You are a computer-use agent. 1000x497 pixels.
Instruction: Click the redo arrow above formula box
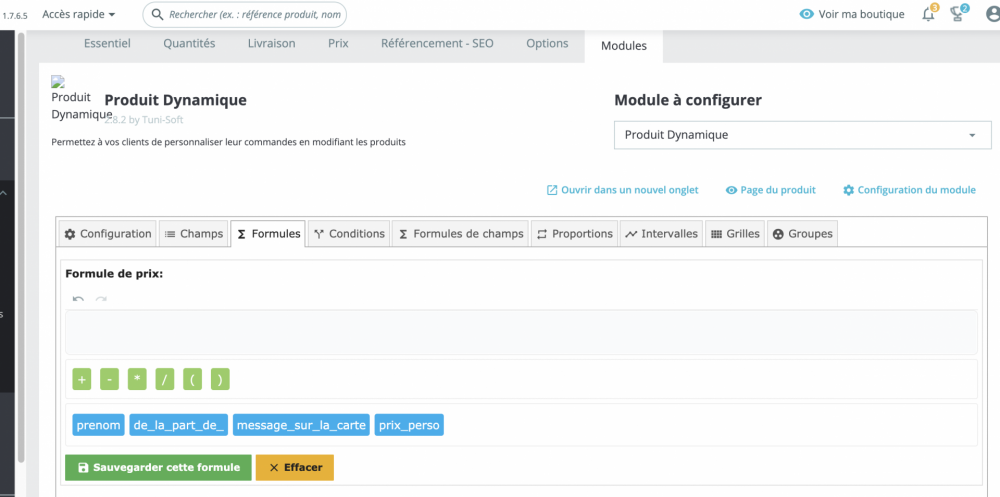coord(101,299)
